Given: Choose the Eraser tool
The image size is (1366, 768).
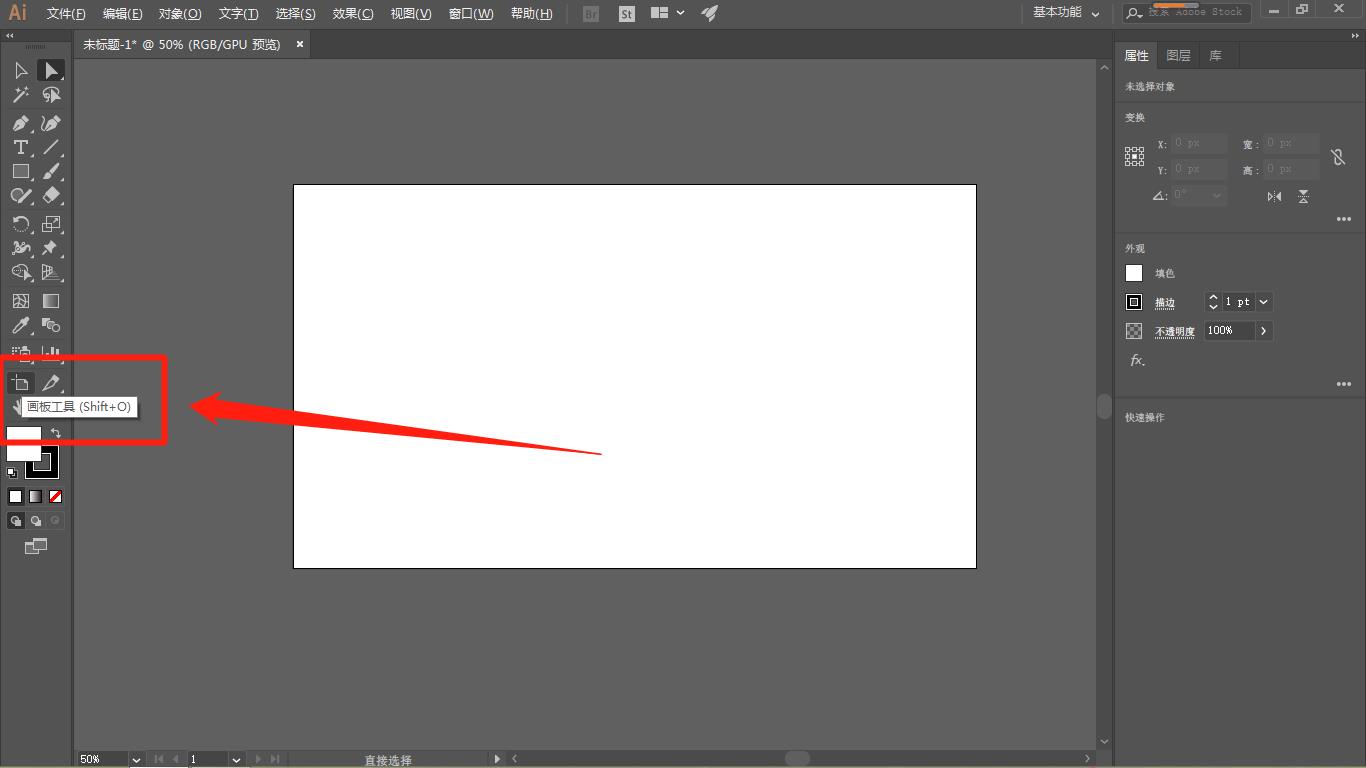Looking at the screenshot, I should 51,196.
